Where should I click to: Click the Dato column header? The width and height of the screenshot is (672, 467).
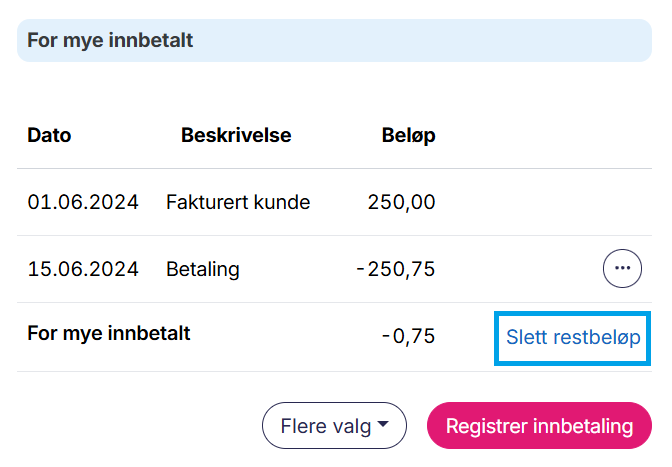(49, 135)
